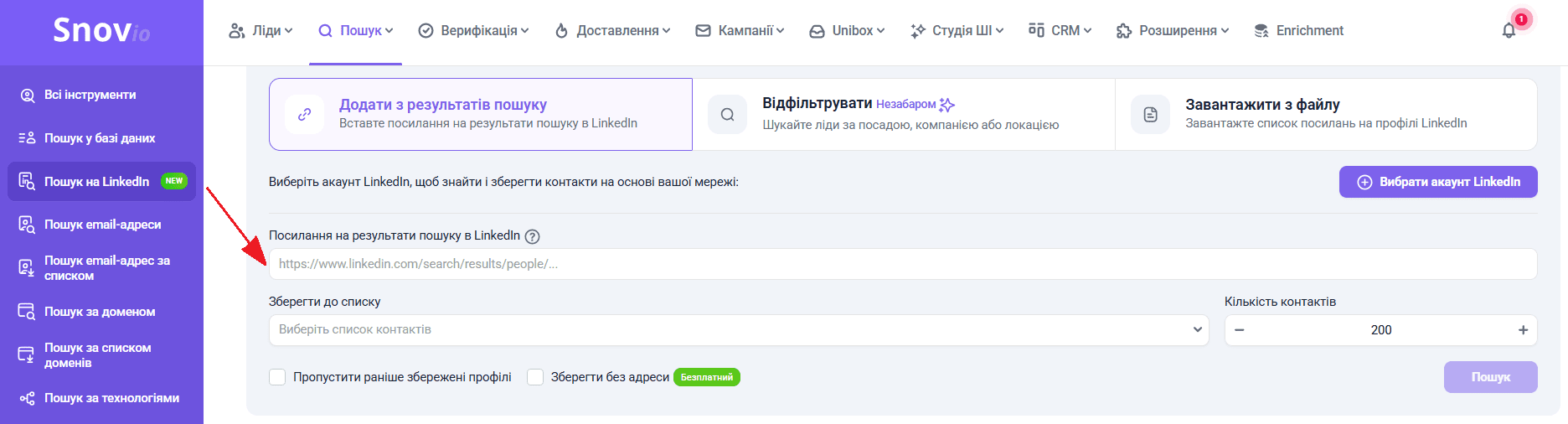
Task: Open Enrichment in the top navigation
Action: [x=1298, y=31]
